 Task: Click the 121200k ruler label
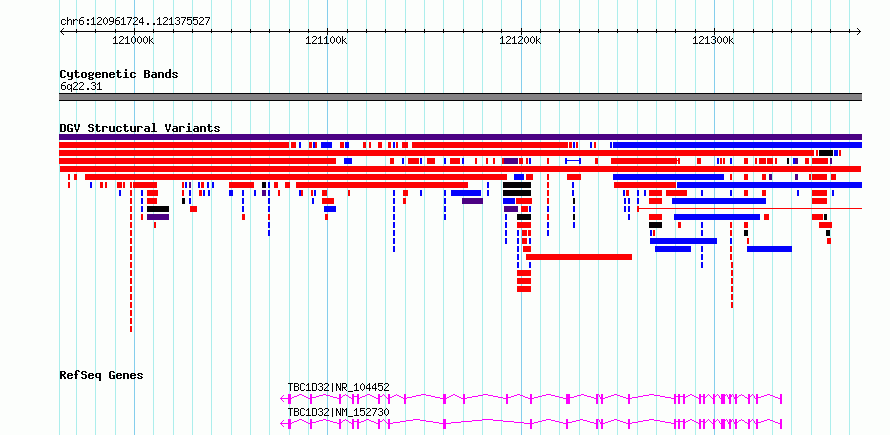pyautogui.click(x=520, y=40)
